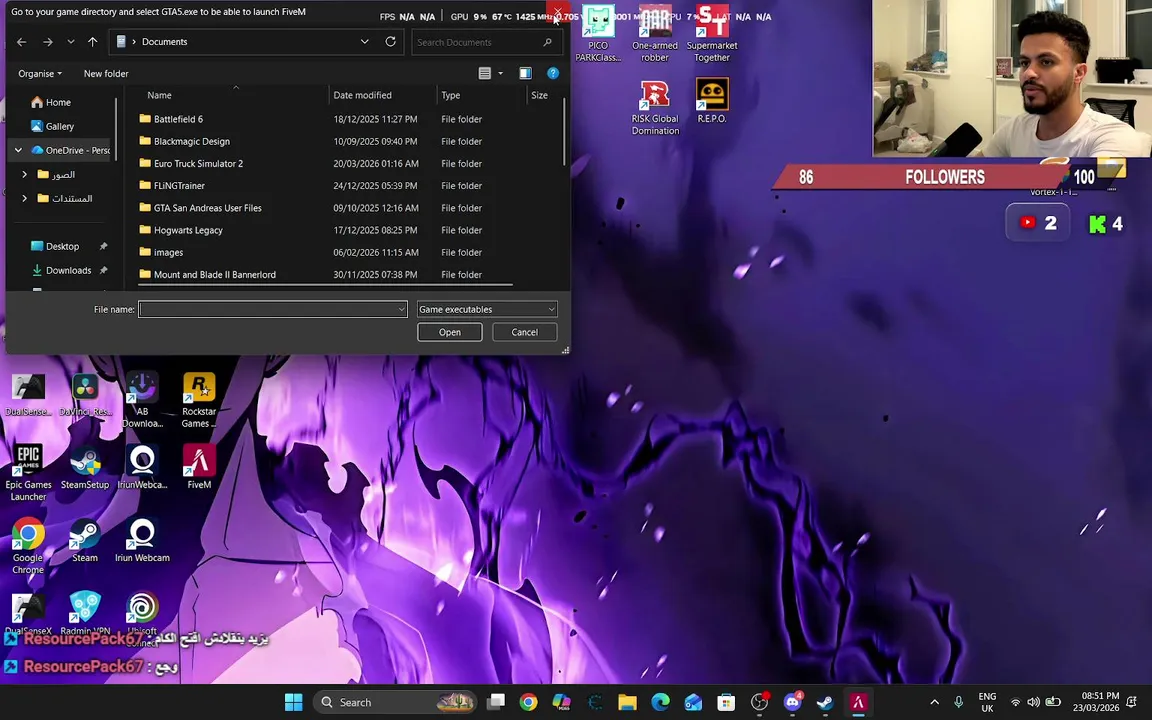Select the Supermarket Together desktop icon

[x=712, y=33]
